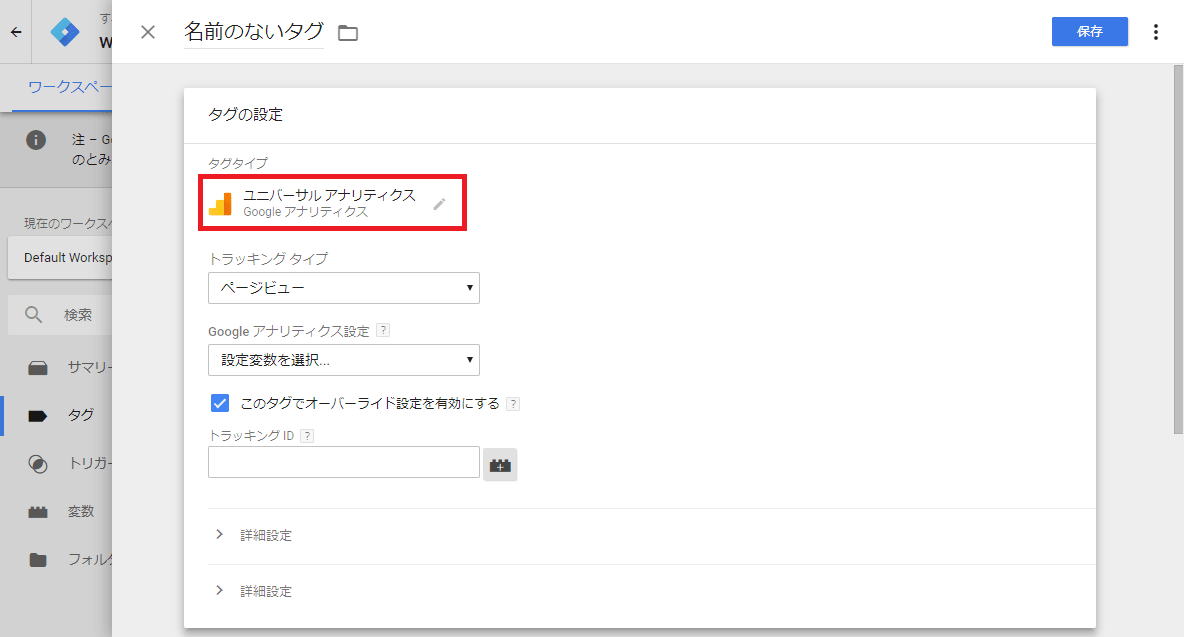Click the トラッキング ID input field
1184x637 pixels.
tap(344, 462)
